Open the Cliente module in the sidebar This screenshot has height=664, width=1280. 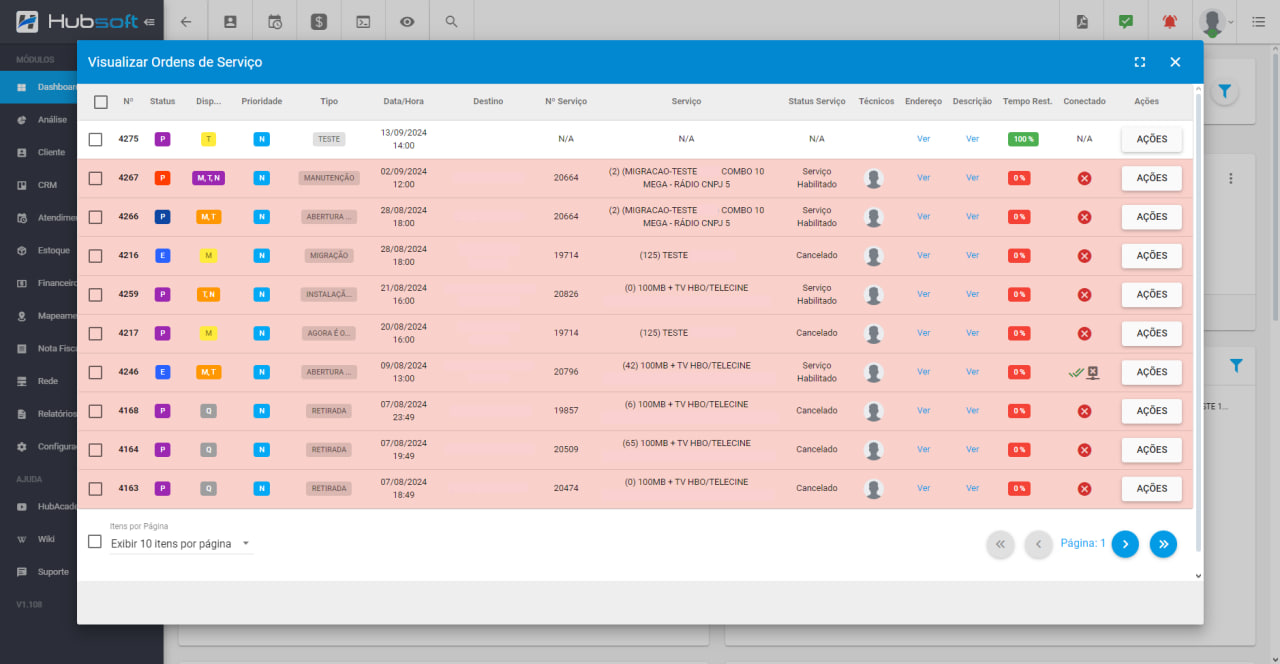coord(40,153)
